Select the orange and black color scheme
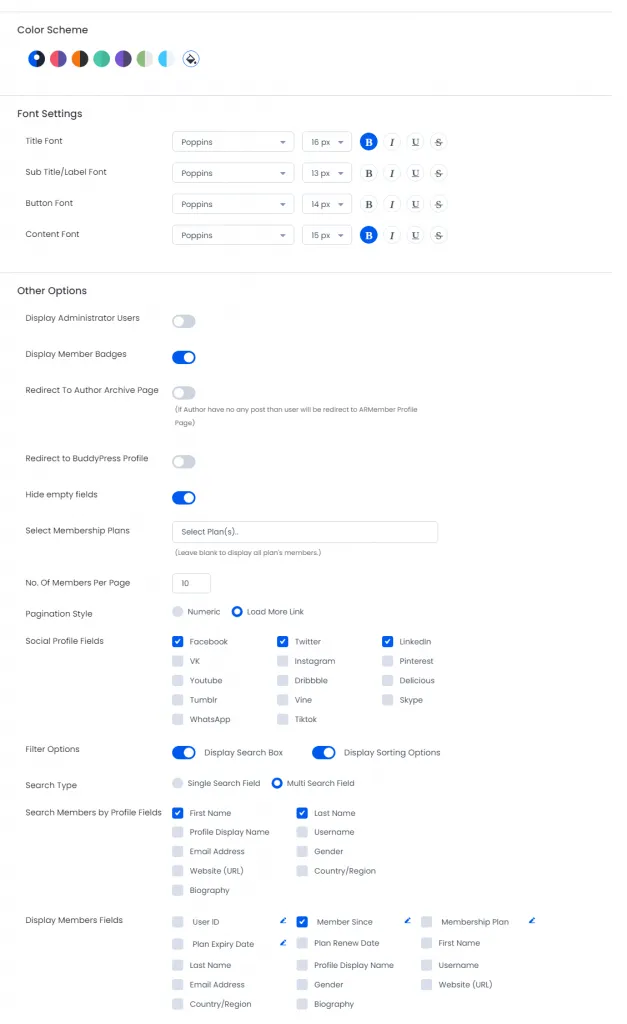The image size is (627, 1024). (x=80, y=59)
